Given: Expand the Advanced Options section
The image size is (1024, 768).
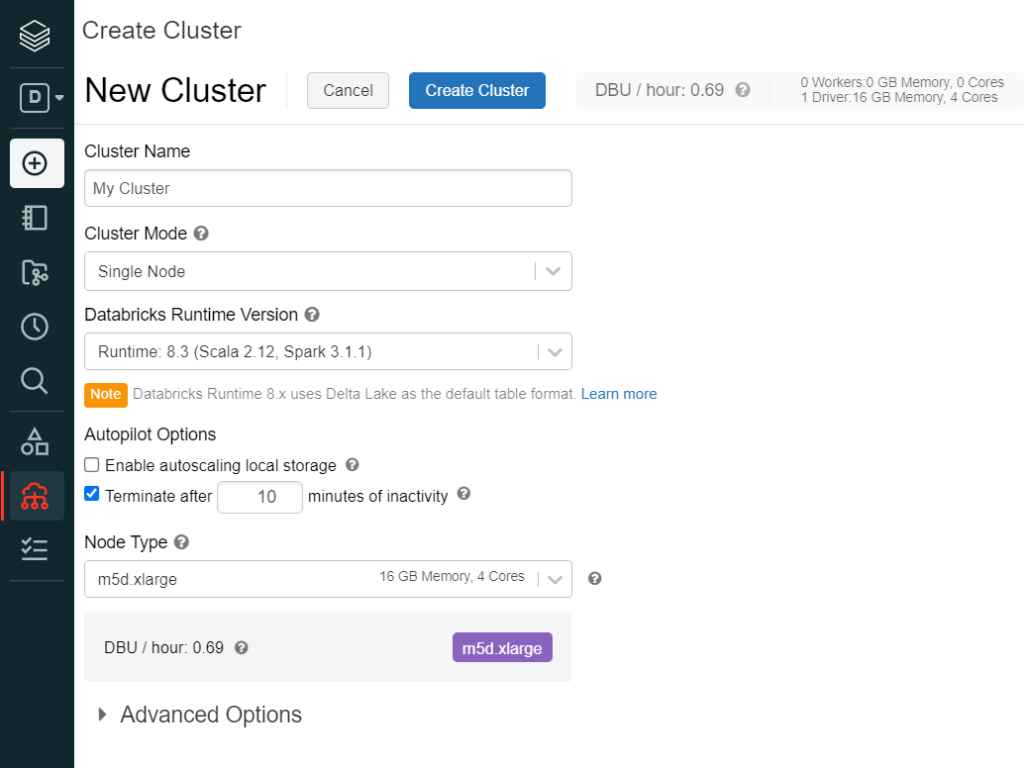Looking at the screenshot, I should pyautogui.click(x=200, y=714).
